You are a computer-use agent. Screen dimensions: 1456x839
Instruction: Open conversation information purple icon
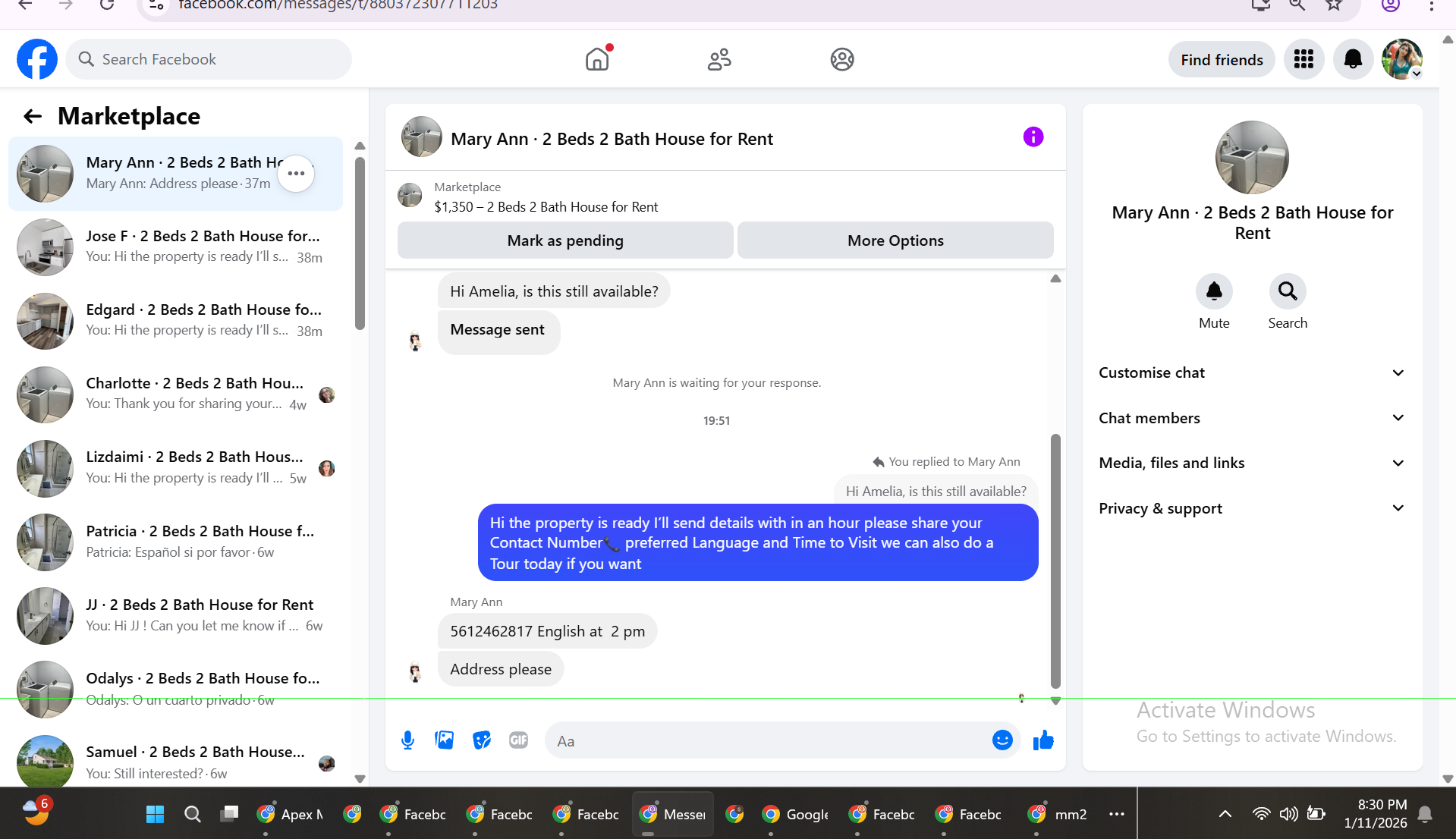[x=1033, y=137]
